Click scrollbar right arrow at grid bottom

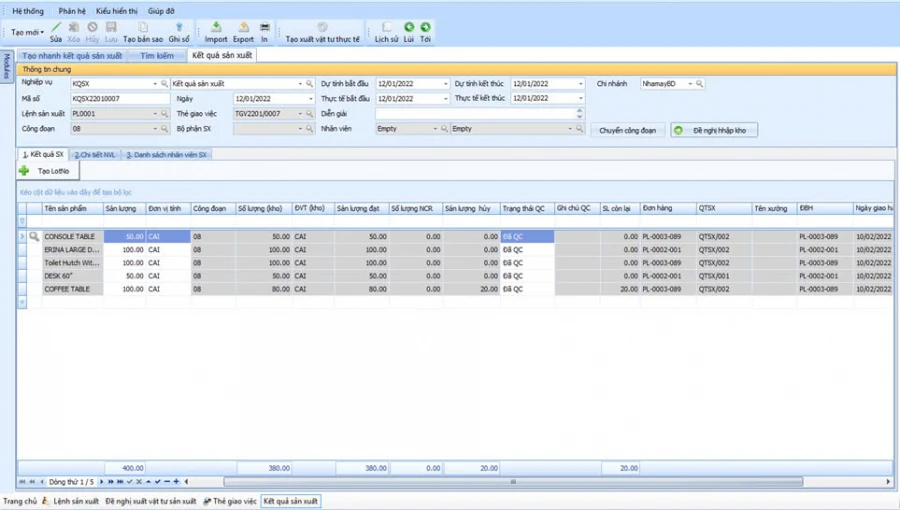(x=888, y=482)
